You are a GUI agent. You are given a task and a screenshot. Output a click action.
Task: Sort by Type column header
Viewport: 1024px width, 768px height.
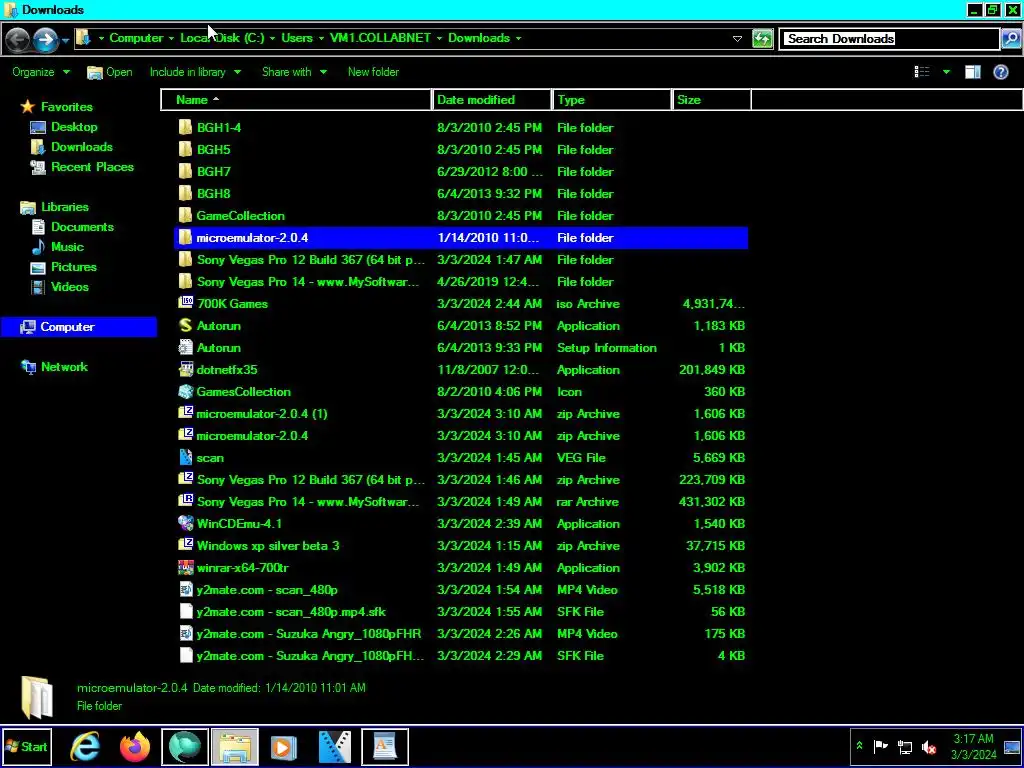tap(611, 100)
